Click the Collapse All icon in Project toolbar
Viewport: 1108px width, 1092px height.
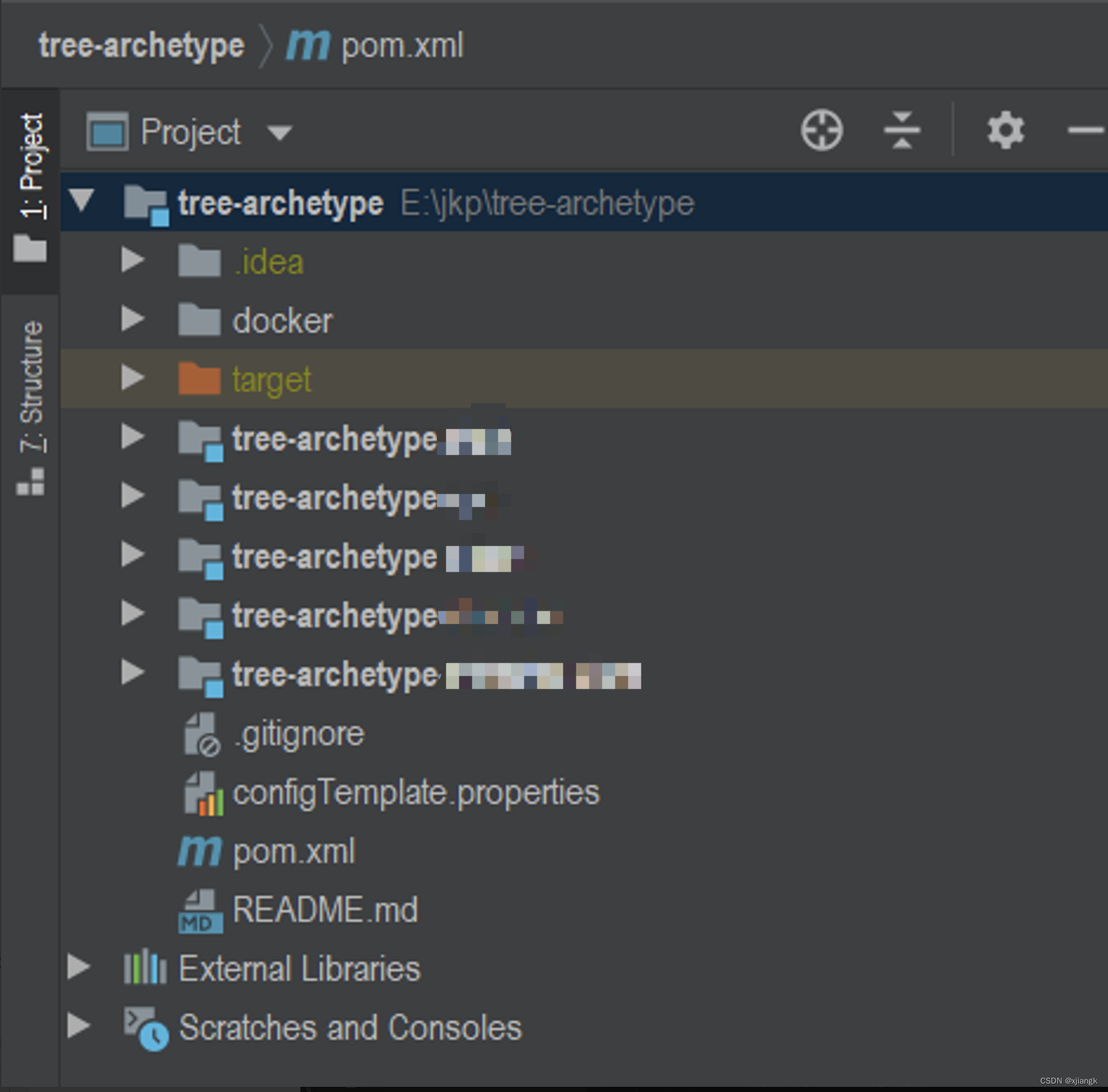coord(902,131)
